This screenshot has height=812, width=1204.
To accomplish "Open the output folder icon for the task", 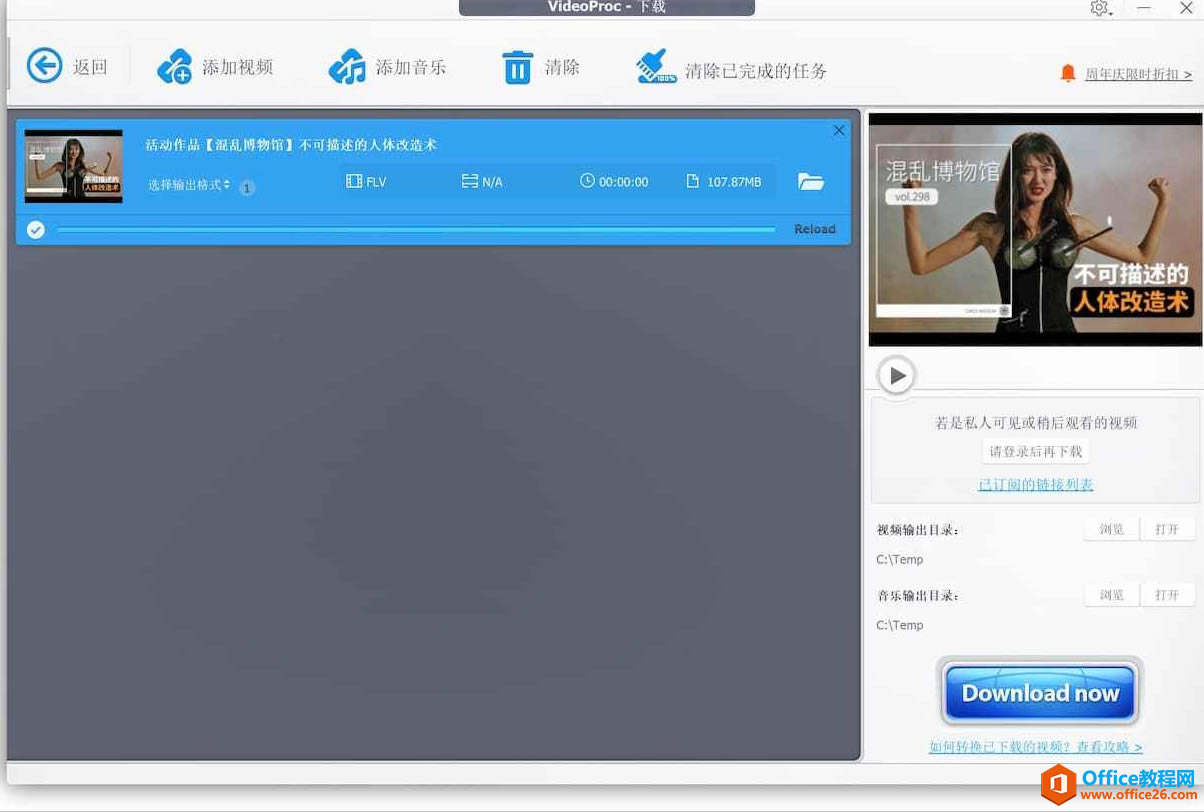I will [x=811, y=181].
